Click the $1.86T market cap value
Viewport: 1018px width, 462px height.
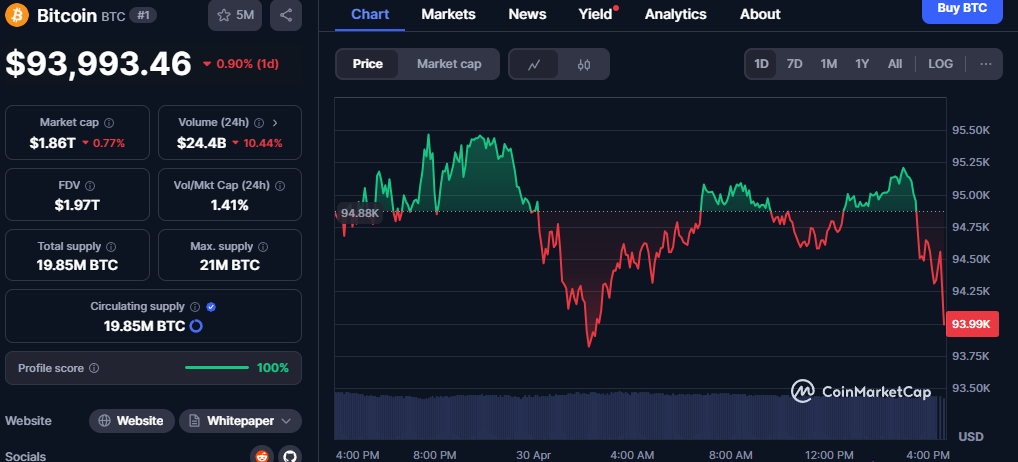pos(53,143)
